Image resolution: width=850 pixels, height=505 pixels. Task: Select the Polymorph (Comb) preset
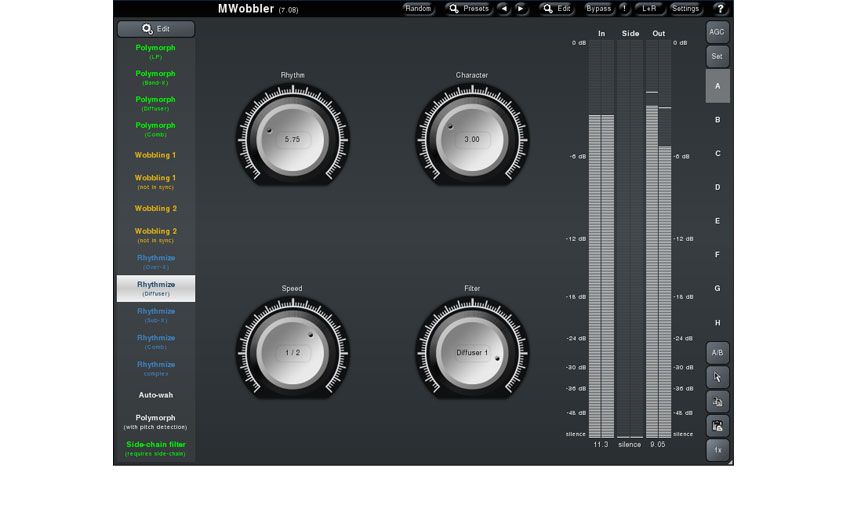[156, 130]
